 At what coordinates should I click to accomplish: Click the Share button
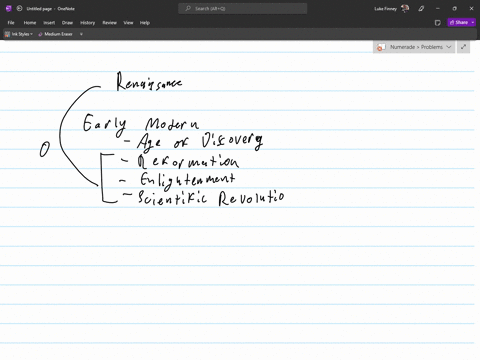[x=459, y=22]
